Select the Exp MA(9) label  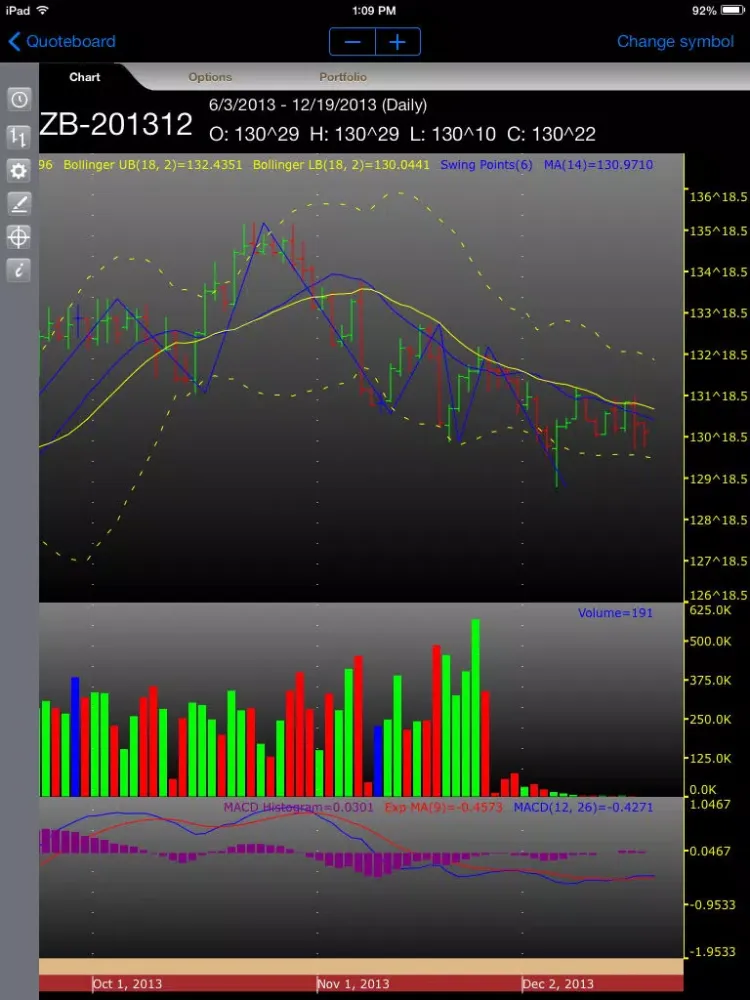click(443, 807)
